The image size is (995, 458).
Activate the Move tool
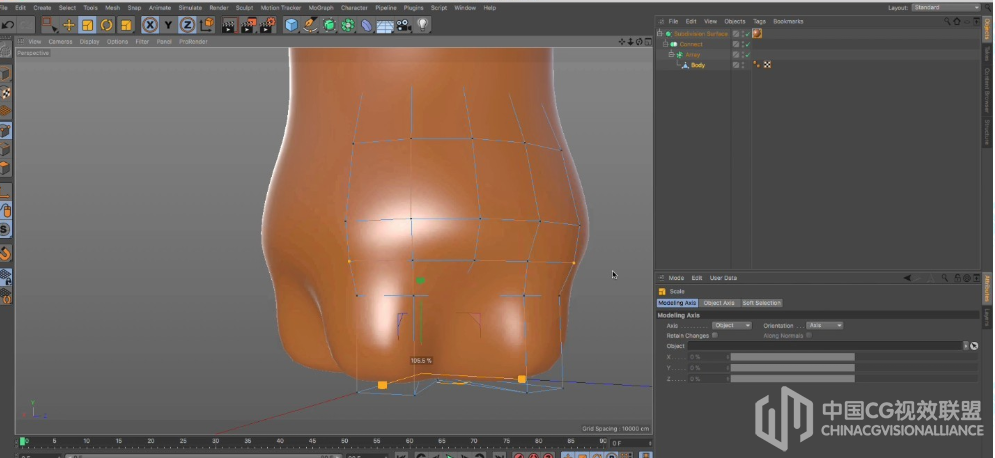pyautogui.click(x=69, y=25)
